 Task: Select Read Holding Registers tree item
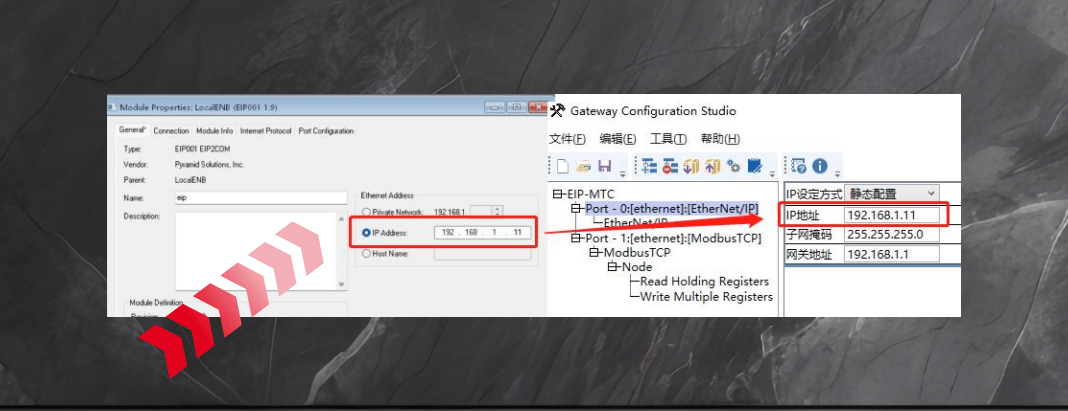704,281
